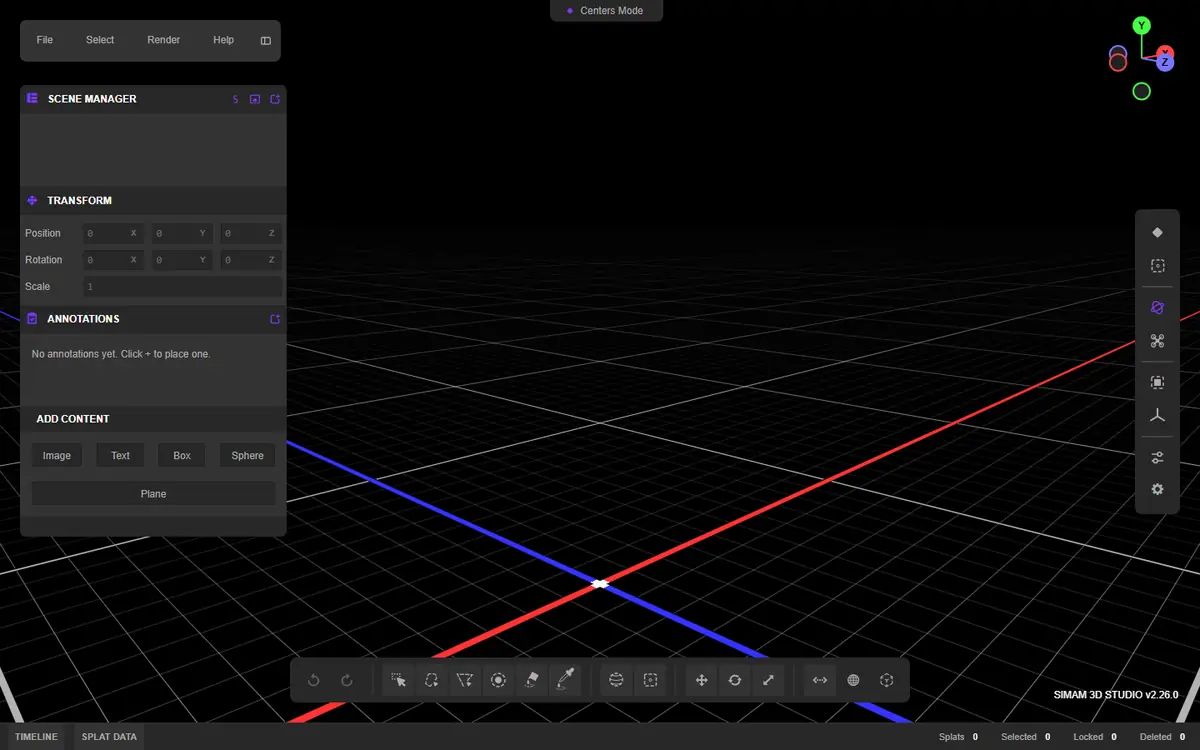The width and height of the screenshot is (1200, 750).
Task: Open the Help menu
Action: coord(224,40)
